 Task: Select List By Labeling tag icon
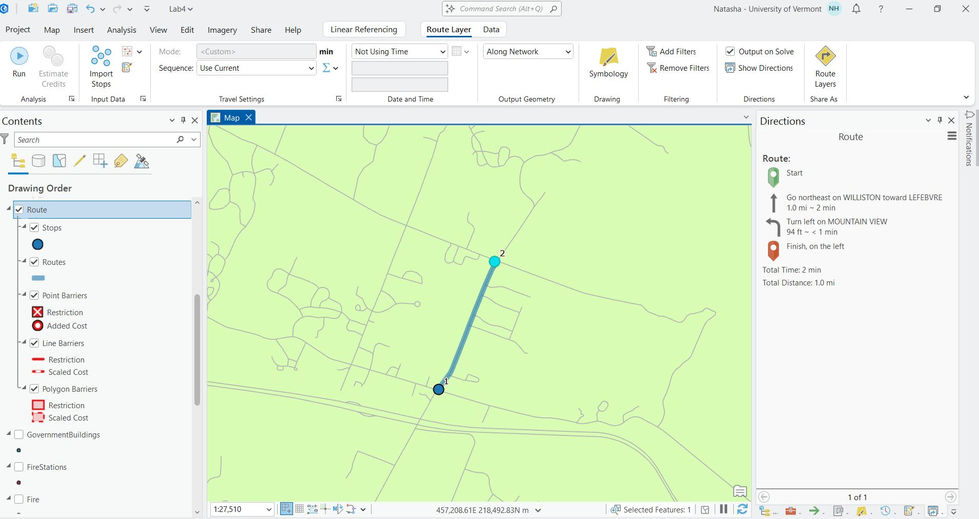[x=121, y=161]
